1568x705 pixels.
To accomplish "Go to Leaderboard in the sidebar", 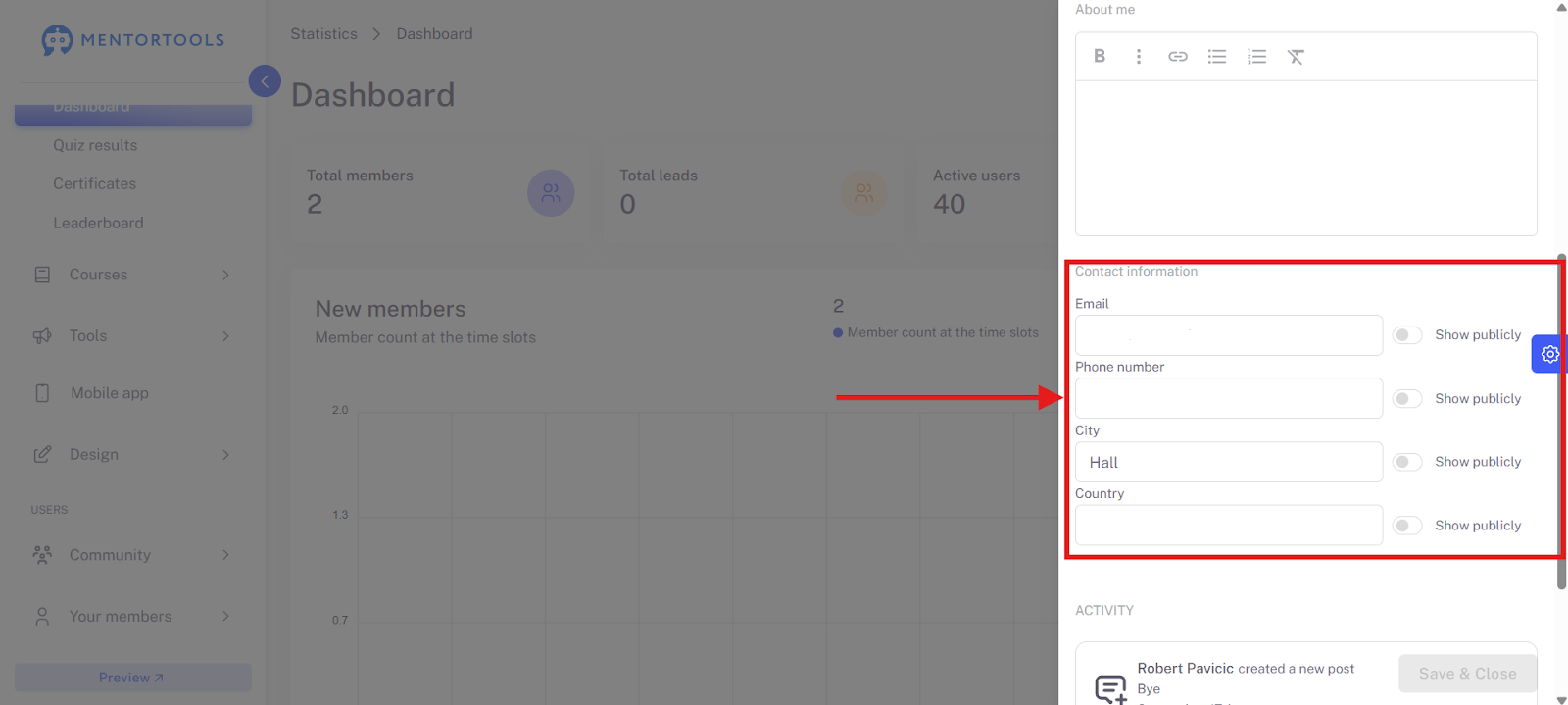I will (98, 223).
